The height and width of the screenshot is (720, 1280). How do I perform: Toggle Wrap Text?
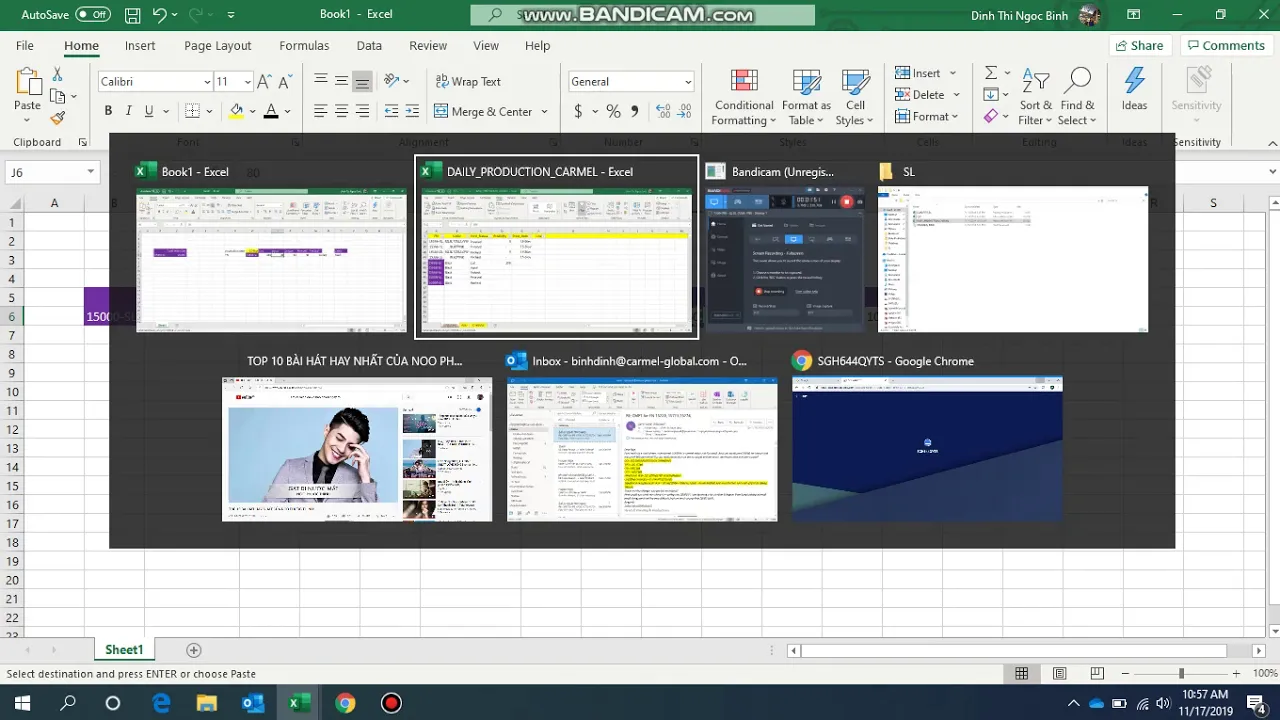(468, 81)
